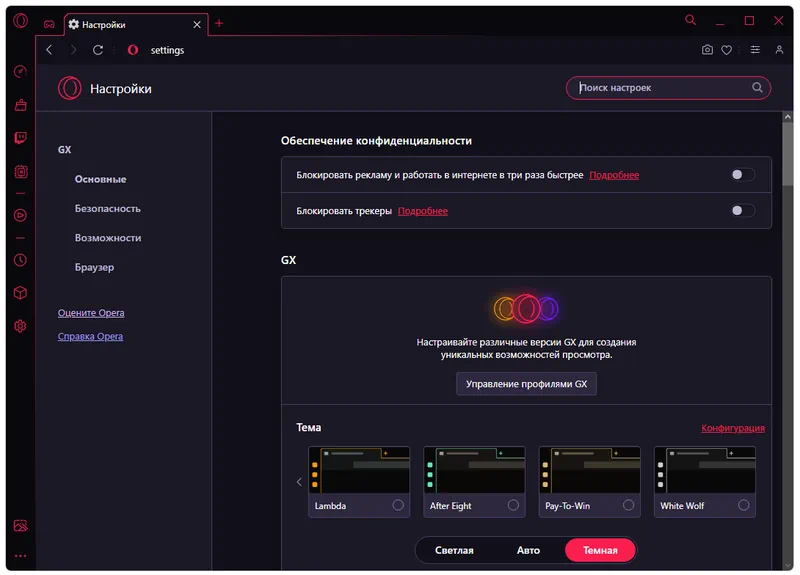
Task: Open the Player sidebar icon
Action: pyautogui.click(x=20, y=215)
